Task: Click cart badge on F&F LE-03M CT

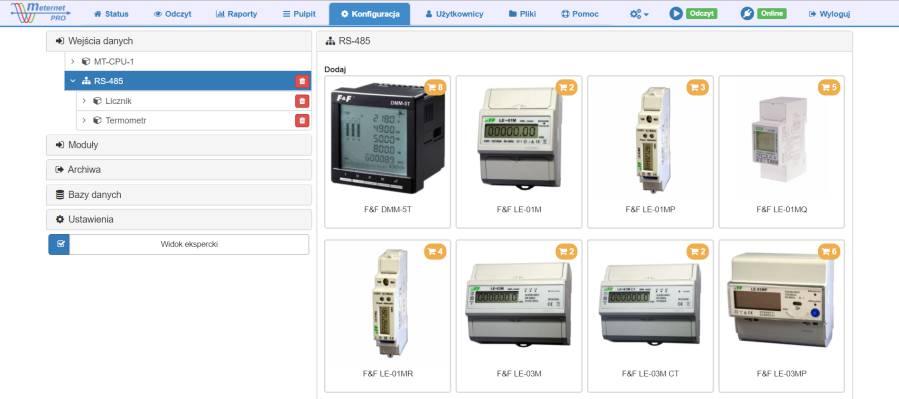Action: 698,252
